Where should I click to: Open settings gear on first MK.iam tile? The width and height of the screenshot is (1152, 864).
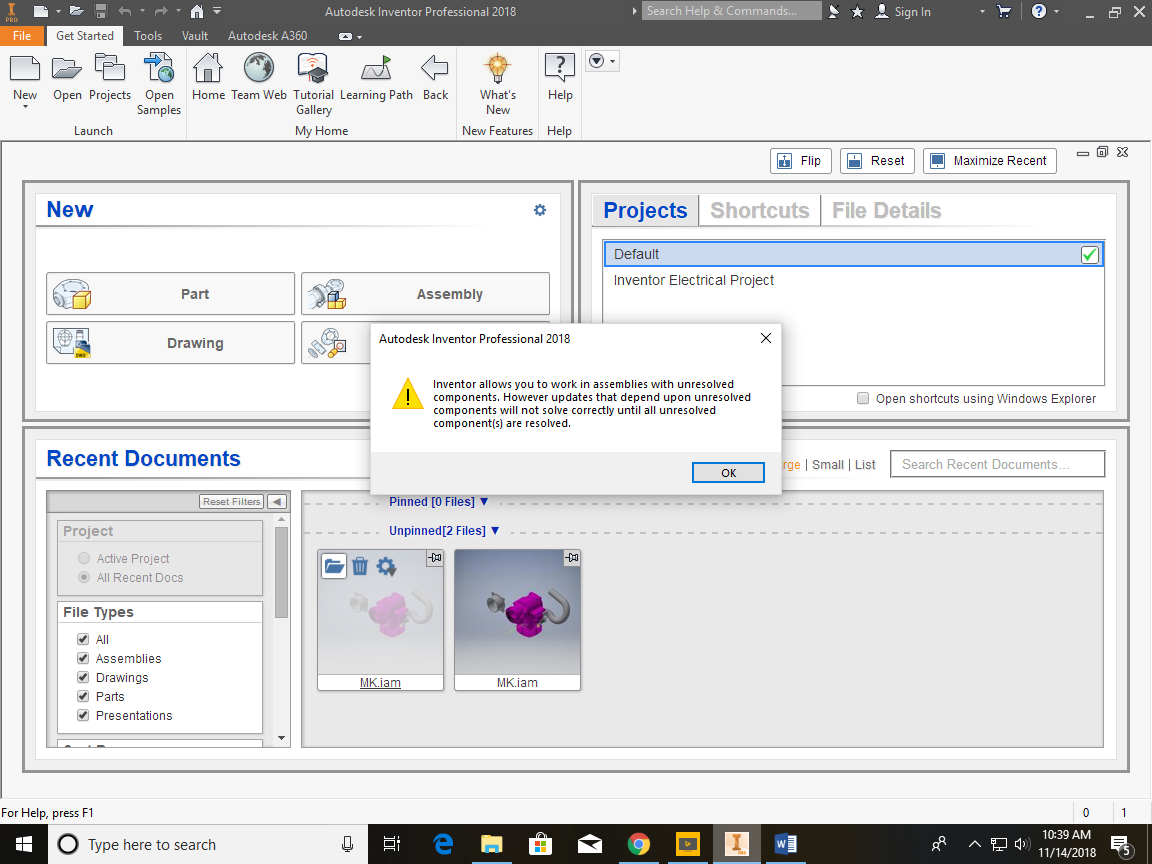pyautogui.click(x=386, y=566)
